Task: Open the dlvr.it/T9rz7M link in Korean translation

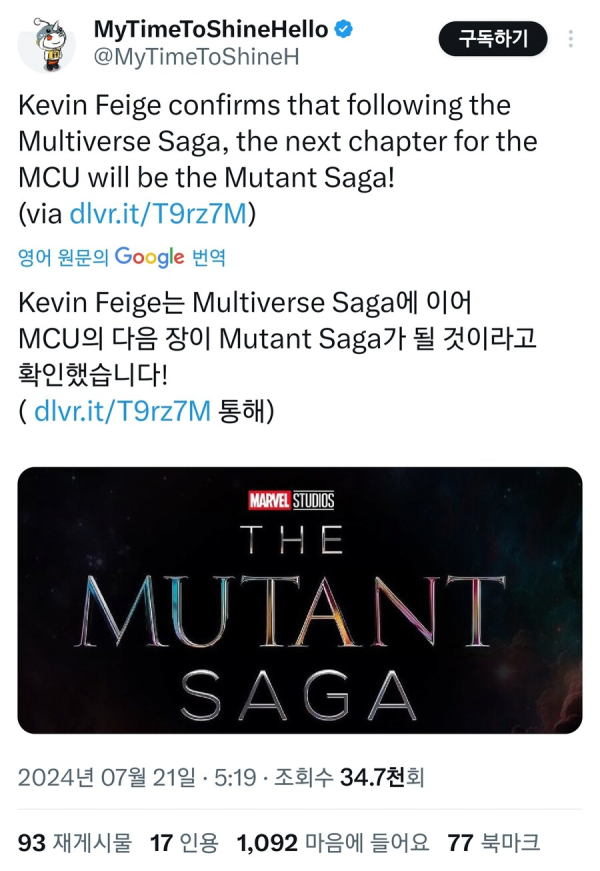Action: pyautogui.click(x=122, y=411)
